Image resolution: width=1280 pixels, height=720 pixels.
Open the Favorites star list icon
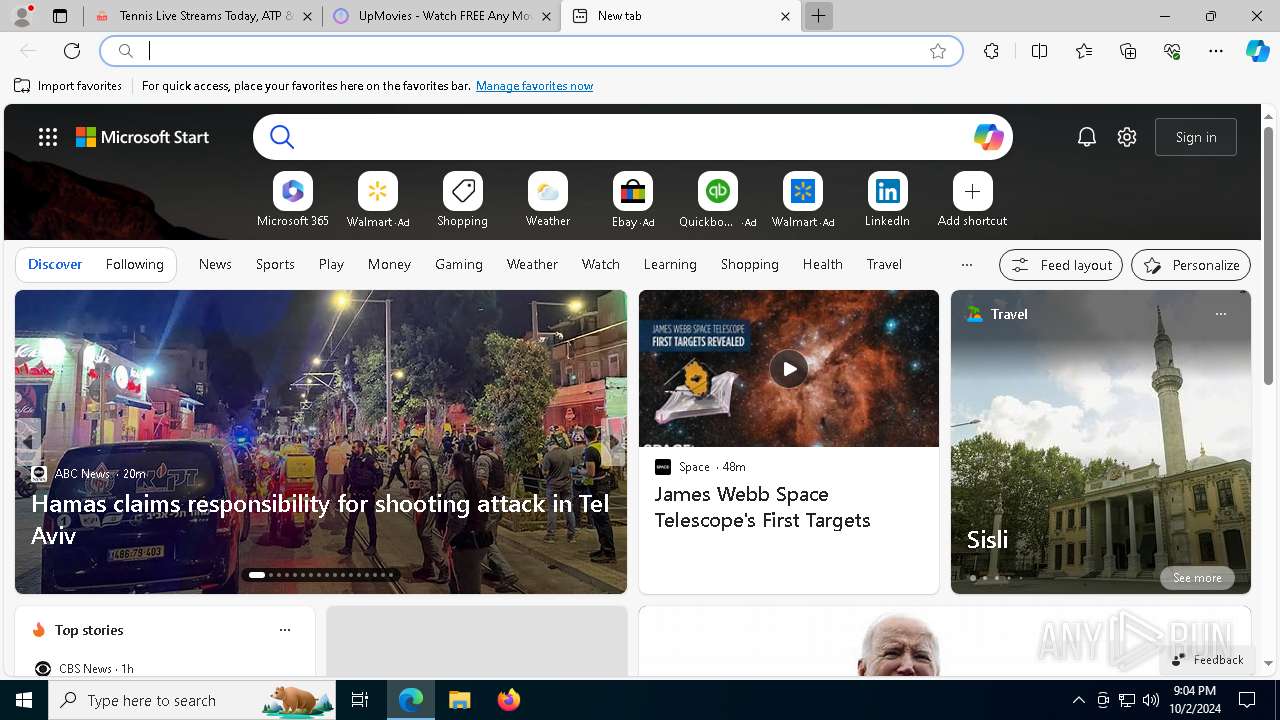click(x=1084, y=51)
